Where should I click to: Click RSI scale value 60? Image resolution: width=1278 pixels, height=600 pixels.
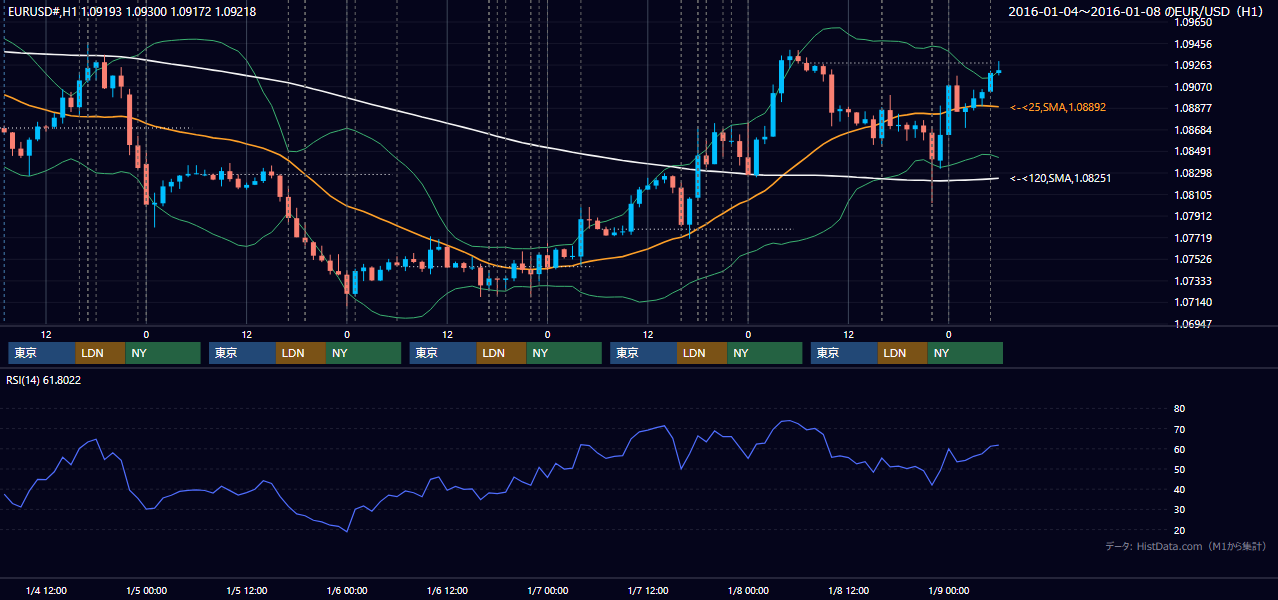click(1180, 450)
